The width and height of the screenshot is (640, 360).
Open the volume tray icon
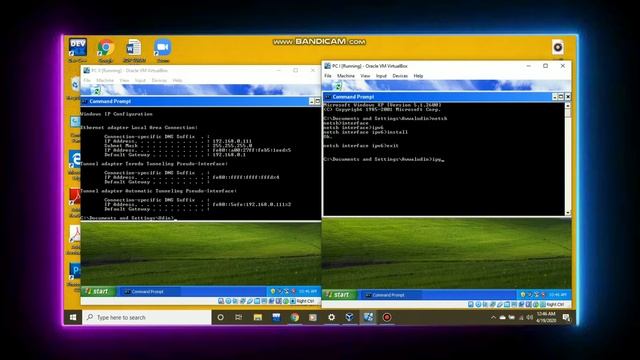(x=530, y=318)
